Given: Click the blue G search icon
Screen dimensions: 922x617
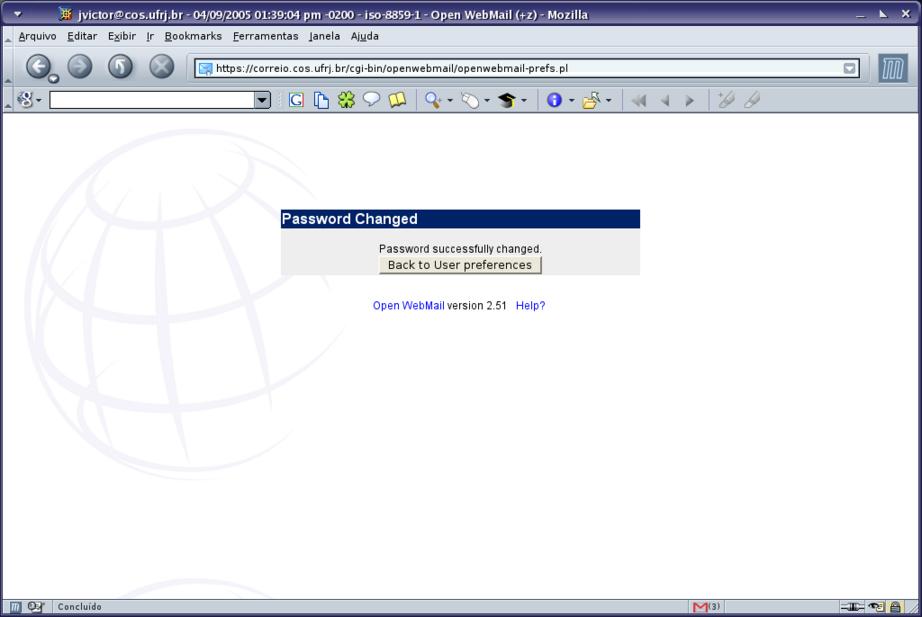Looking at the screenshot, I should point(297,101).
